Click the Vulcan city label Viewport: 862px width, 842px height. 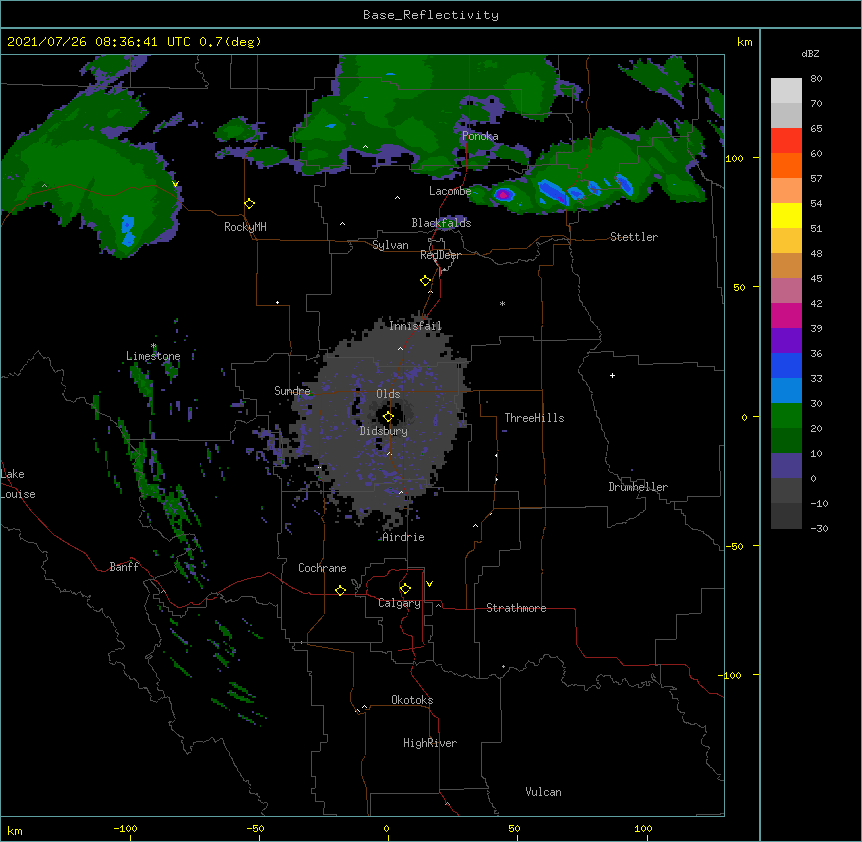point(543,792)
